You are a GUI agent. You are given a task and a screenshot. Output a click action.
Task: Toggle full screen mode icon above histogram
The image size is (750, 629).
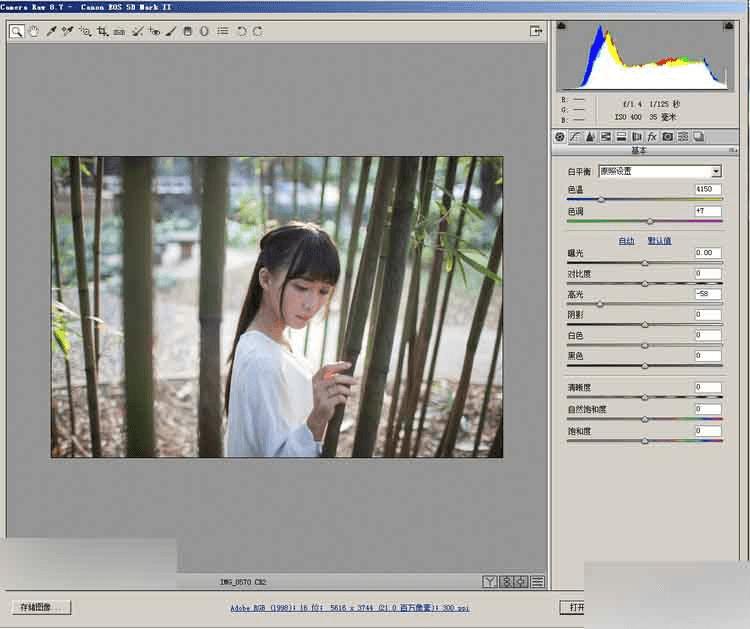[x=536, y=31]
